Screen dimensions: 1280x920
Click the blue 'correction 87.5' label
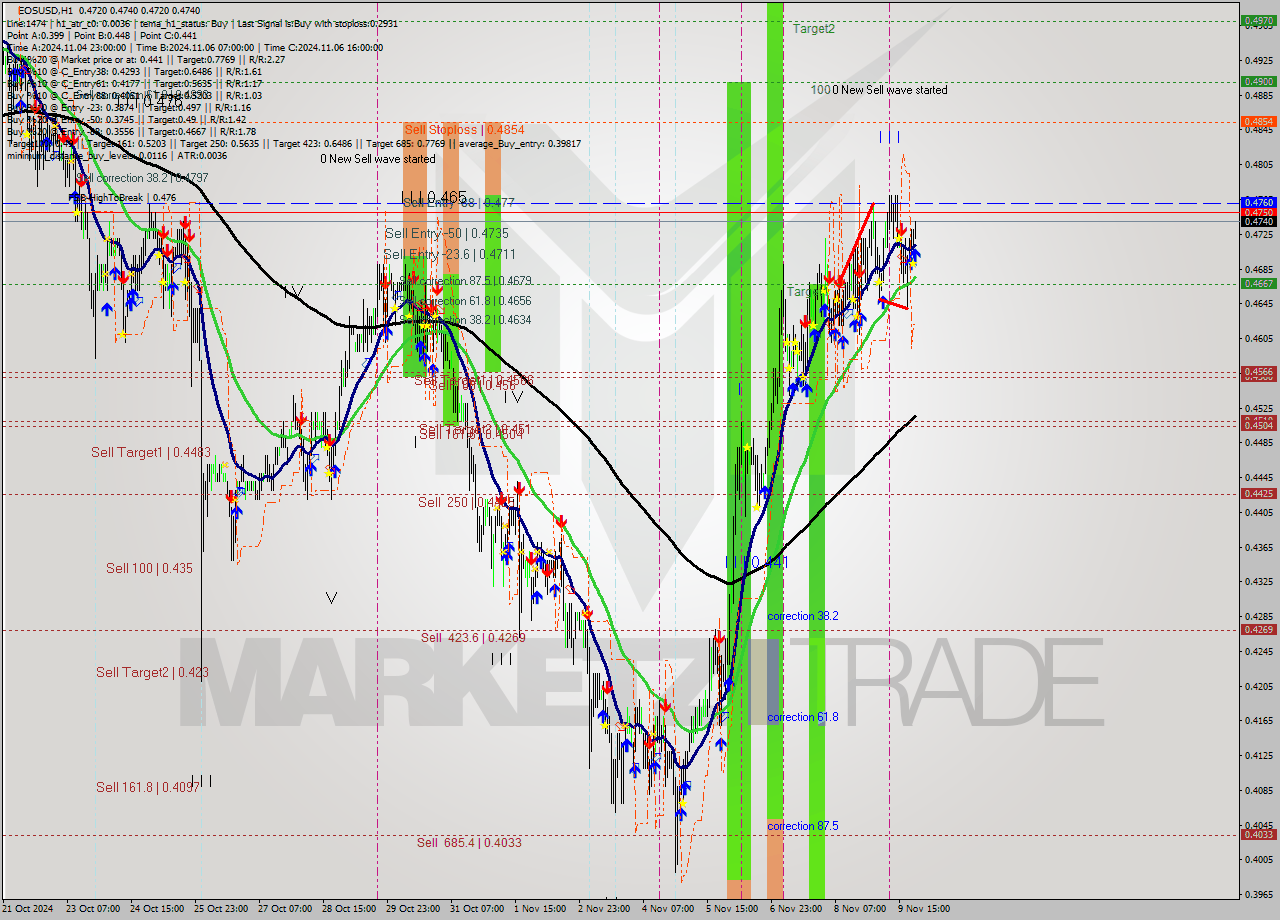click(x=803, y=826)
